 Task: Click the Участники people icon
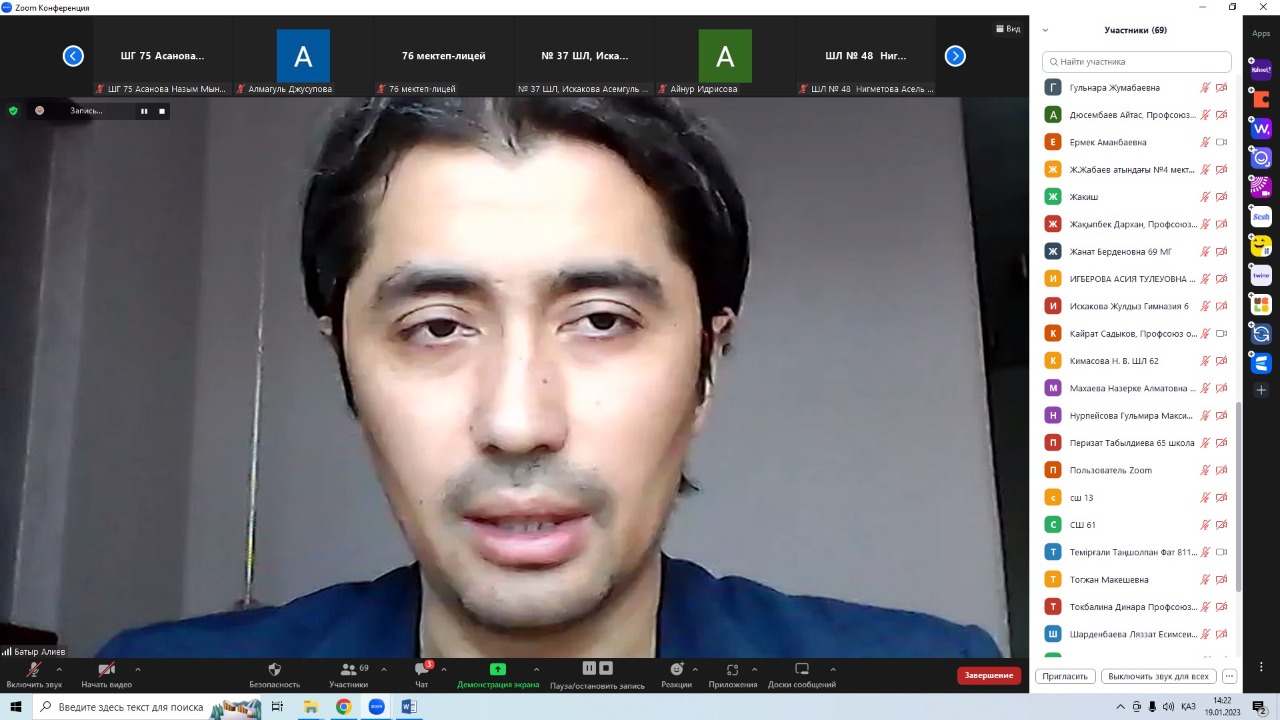point(348,669)
